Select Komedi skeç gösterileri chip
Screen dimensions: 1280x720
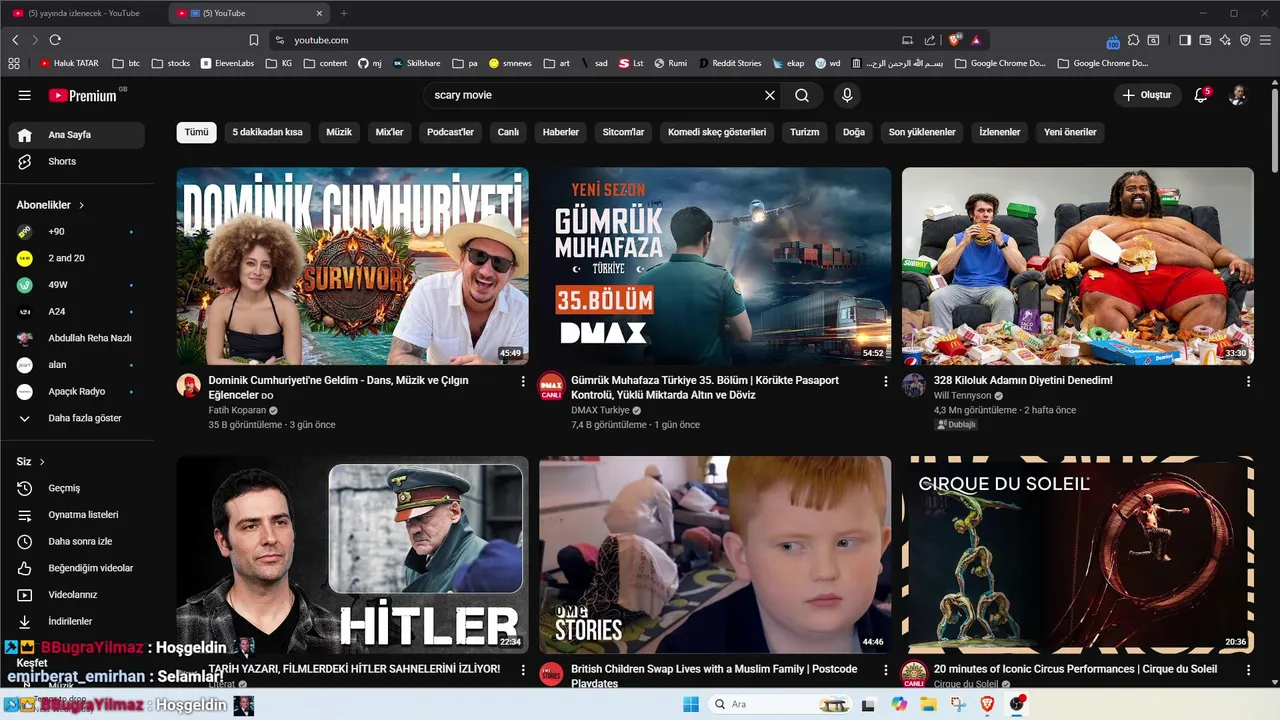click(x=717, y=132)
